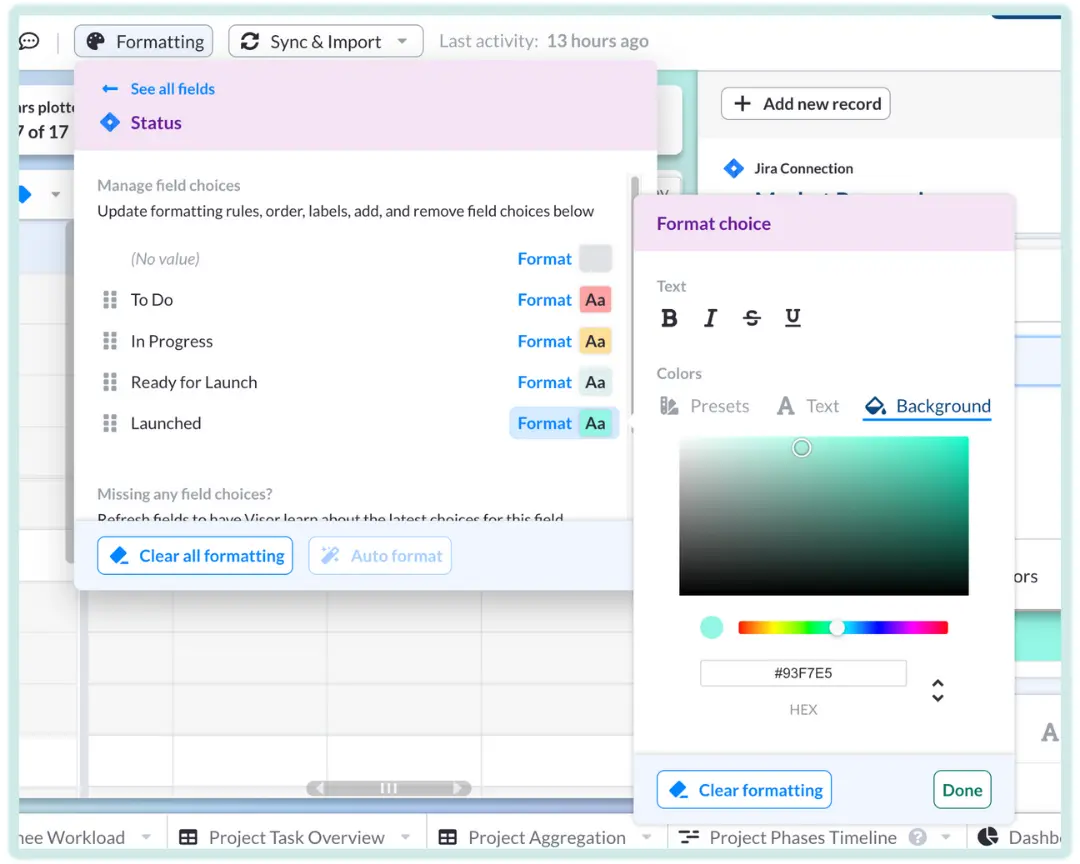Screen dimensions: 1080x864
Task: Click the rainbow hue slider
Action: pos(843,628)
